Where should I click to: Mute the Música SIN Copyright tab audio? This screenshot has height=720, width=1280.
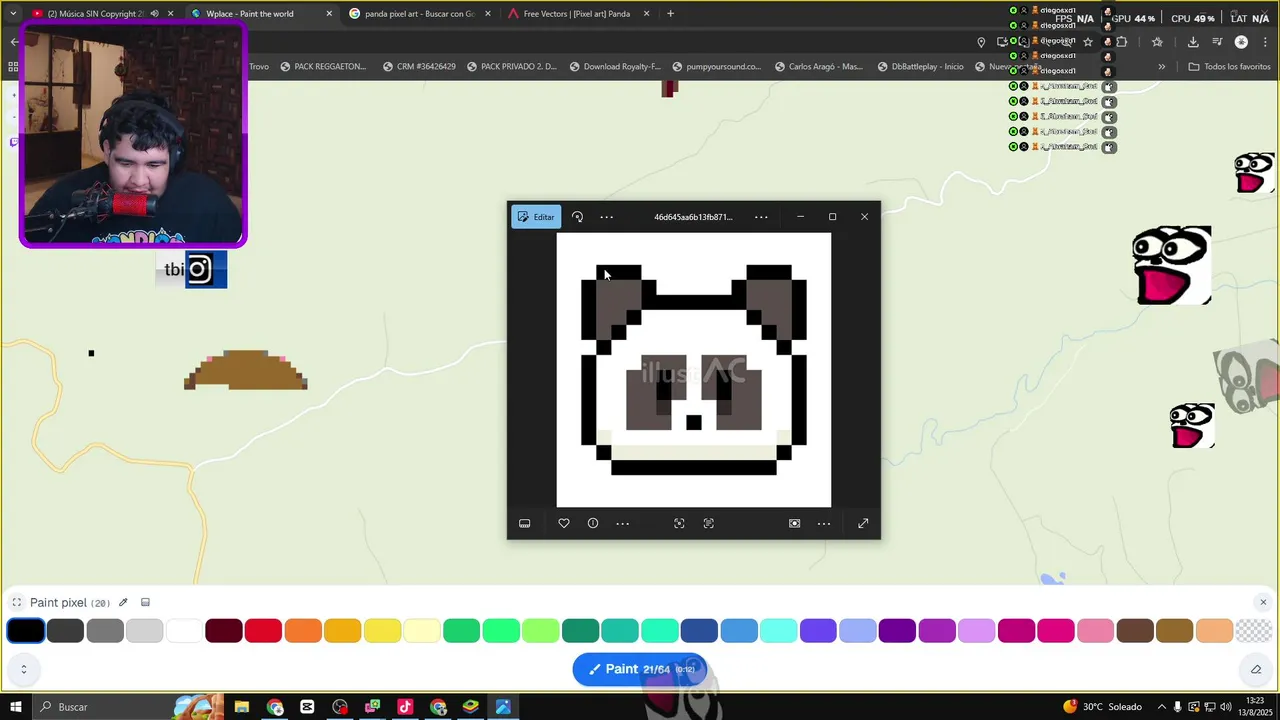click(x=154, y=14)
